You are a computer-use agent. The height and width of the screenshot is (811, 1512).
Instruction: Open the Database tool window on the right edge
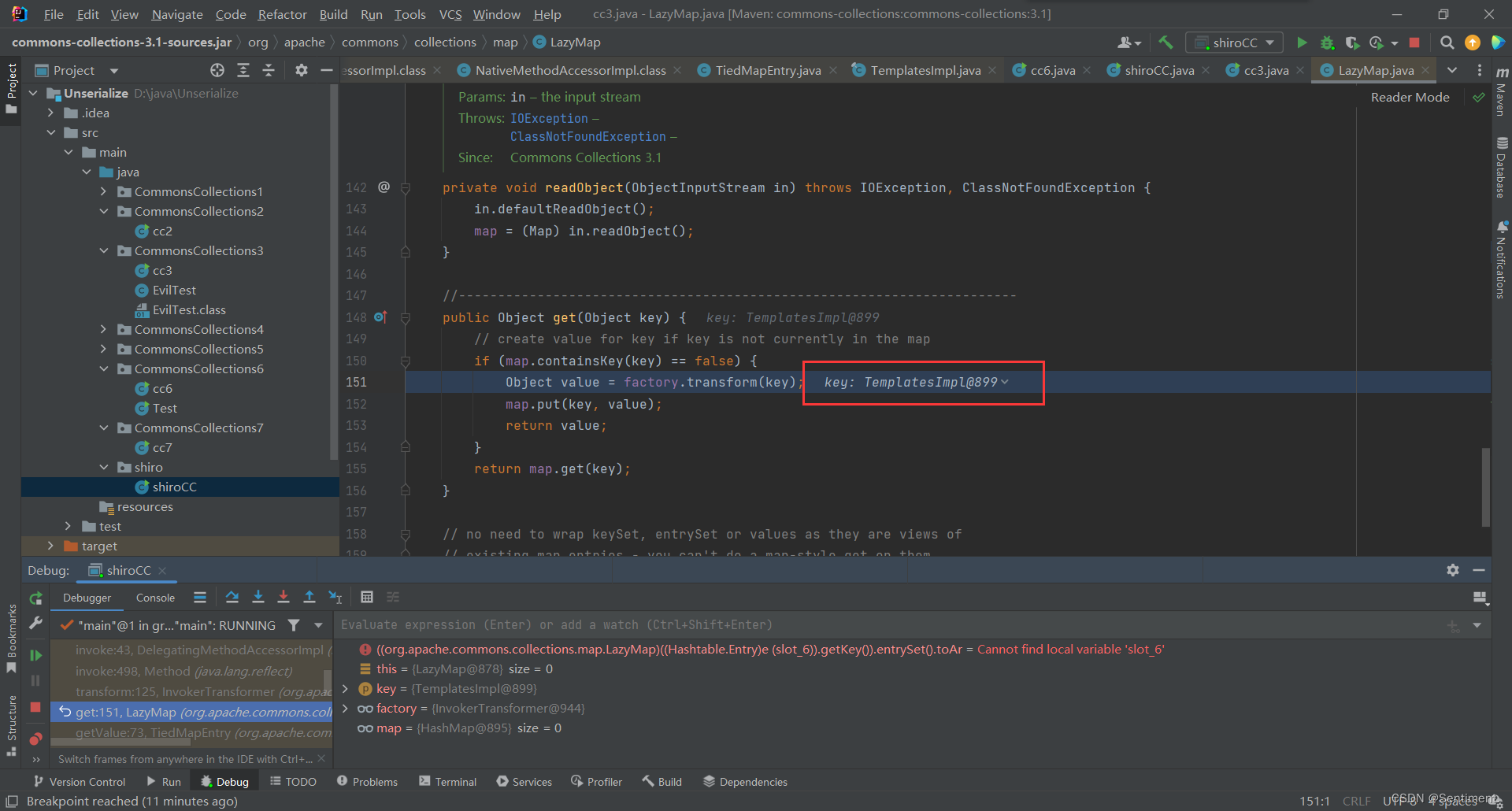[x=1502, y=168]
